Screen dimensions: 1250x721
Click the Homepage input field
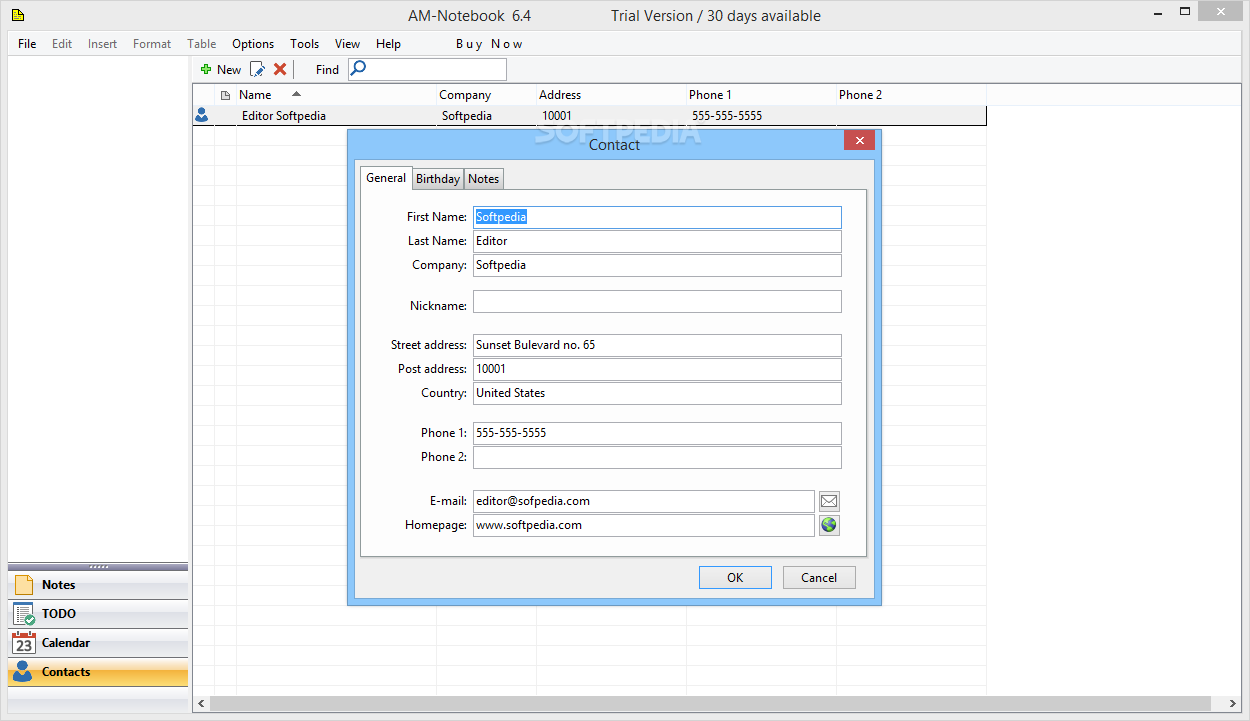pos(644,525)
